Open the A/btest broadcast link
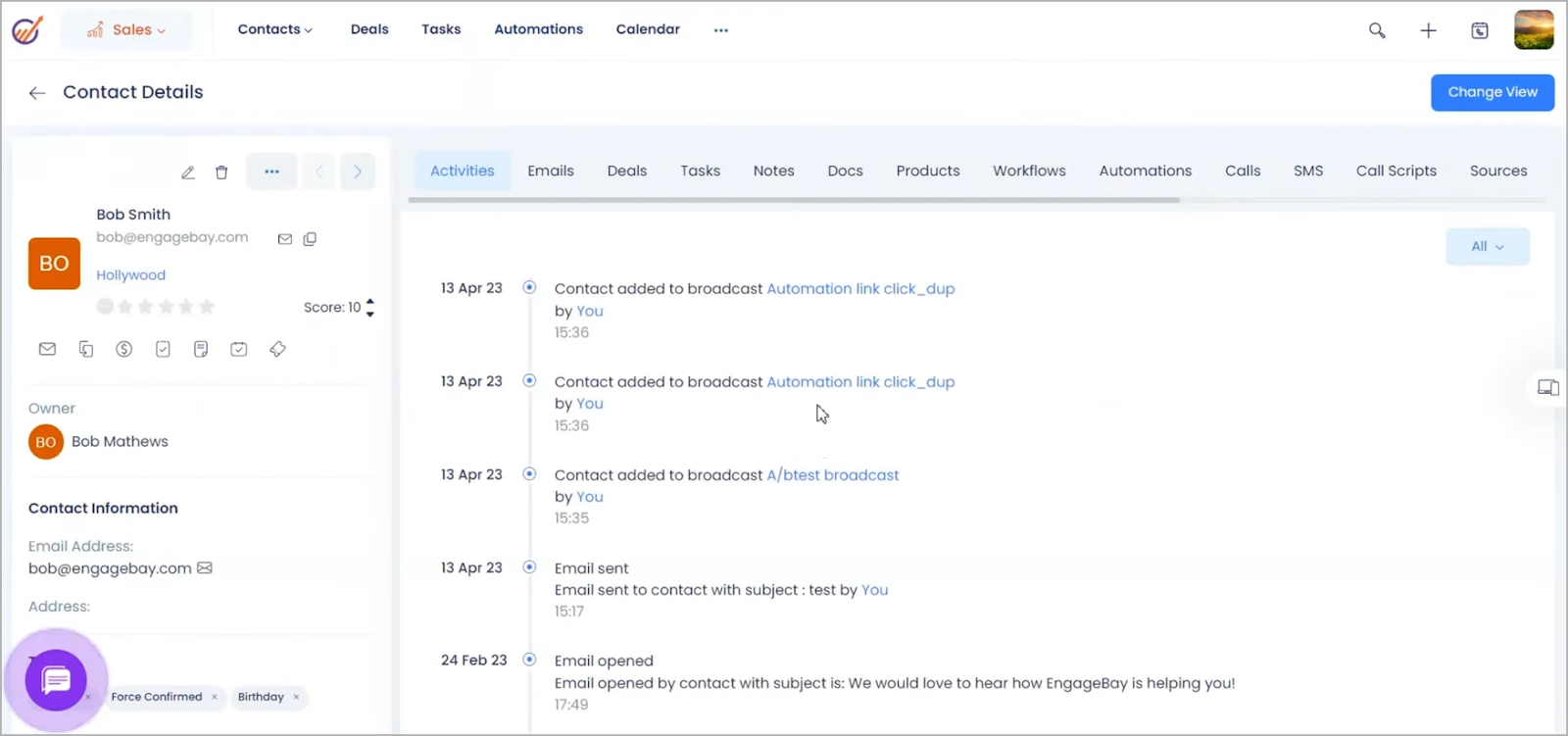This screenshot has width=1568, height=736. pyautogui.click(x=833, y=475)
